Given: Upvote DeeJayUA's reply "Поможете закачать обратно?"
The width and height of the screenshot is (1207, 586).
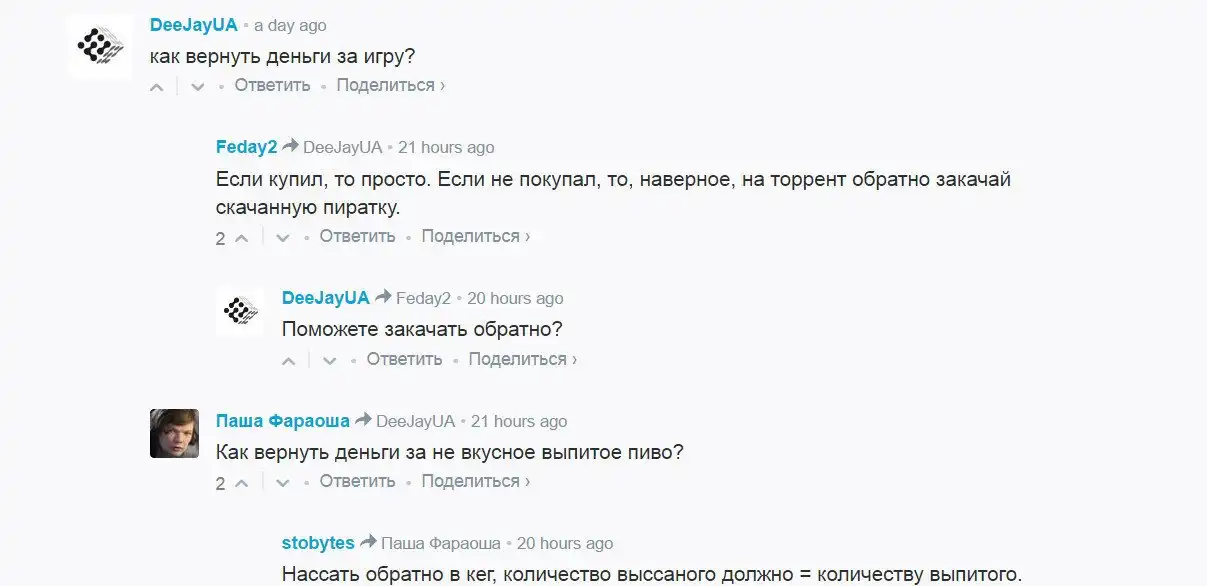Looking at the screenshot, I should [x=289, y=361].
